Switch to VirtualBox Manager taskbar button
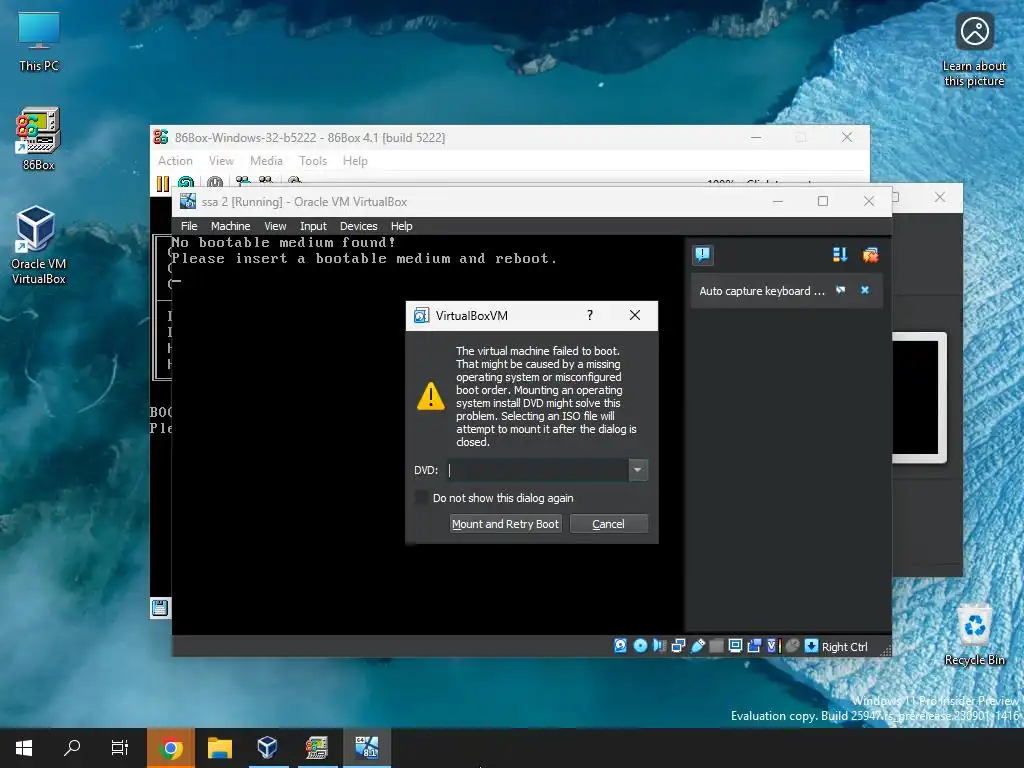Image resolution: width=1024 pixels, height=768 pixels. pos(267,748)
